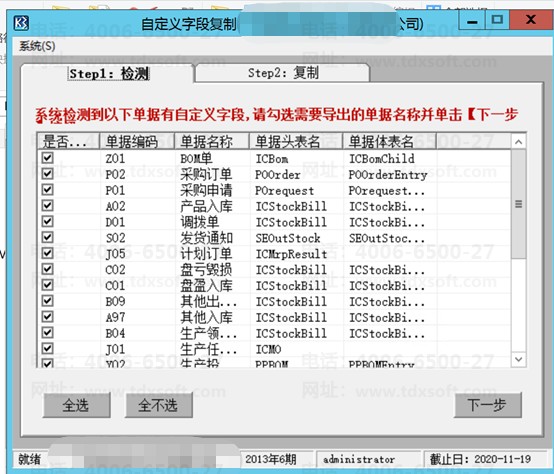Sort by the 单据编码 column header
This screenshot has width=554, height=474.
pos(137,142)
